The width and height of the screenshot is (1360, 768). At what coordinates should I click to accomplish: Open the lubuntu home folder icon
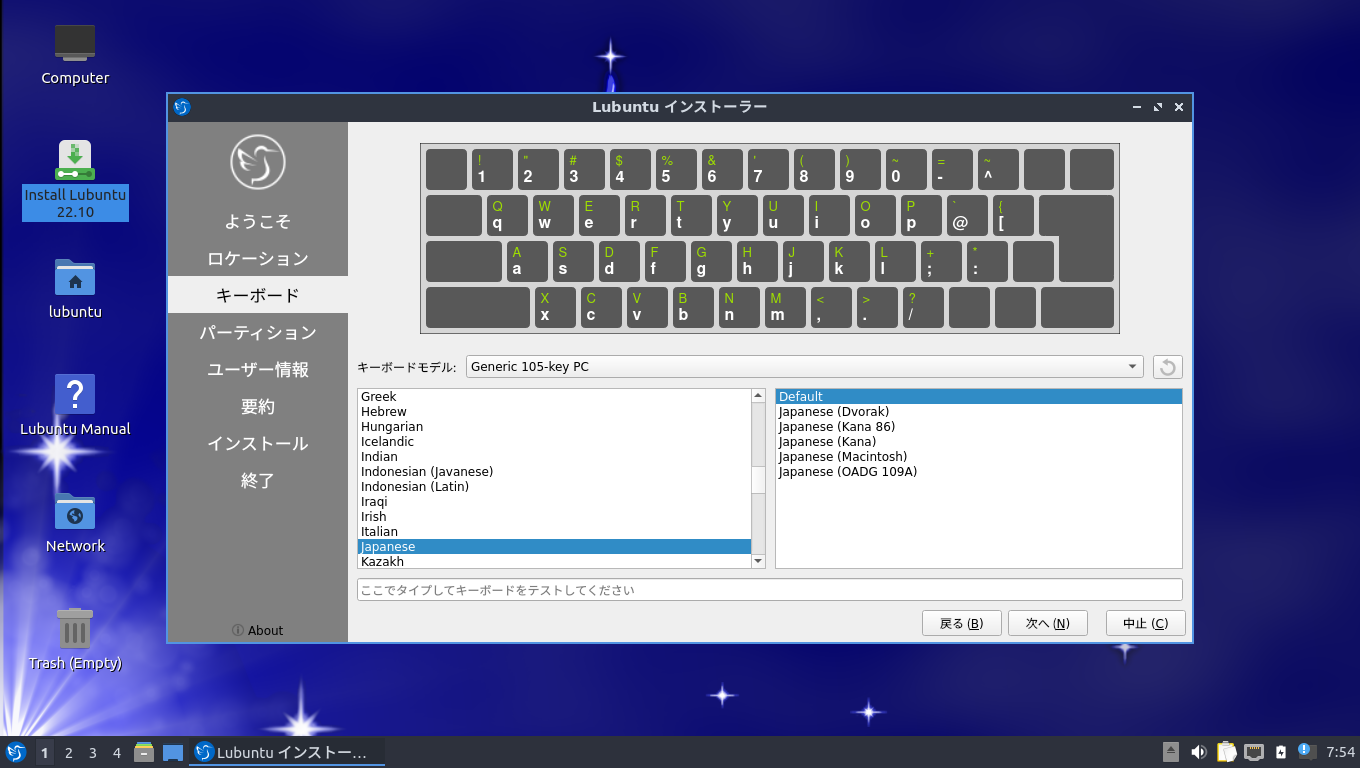[x=75, y=288]
